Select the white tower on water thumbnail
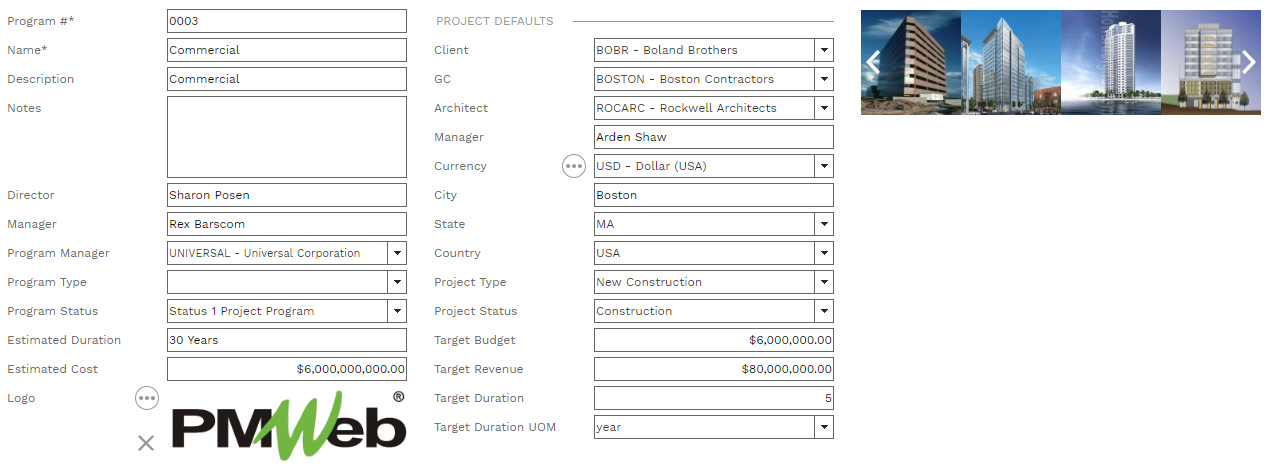 (x=1110, y=63)
